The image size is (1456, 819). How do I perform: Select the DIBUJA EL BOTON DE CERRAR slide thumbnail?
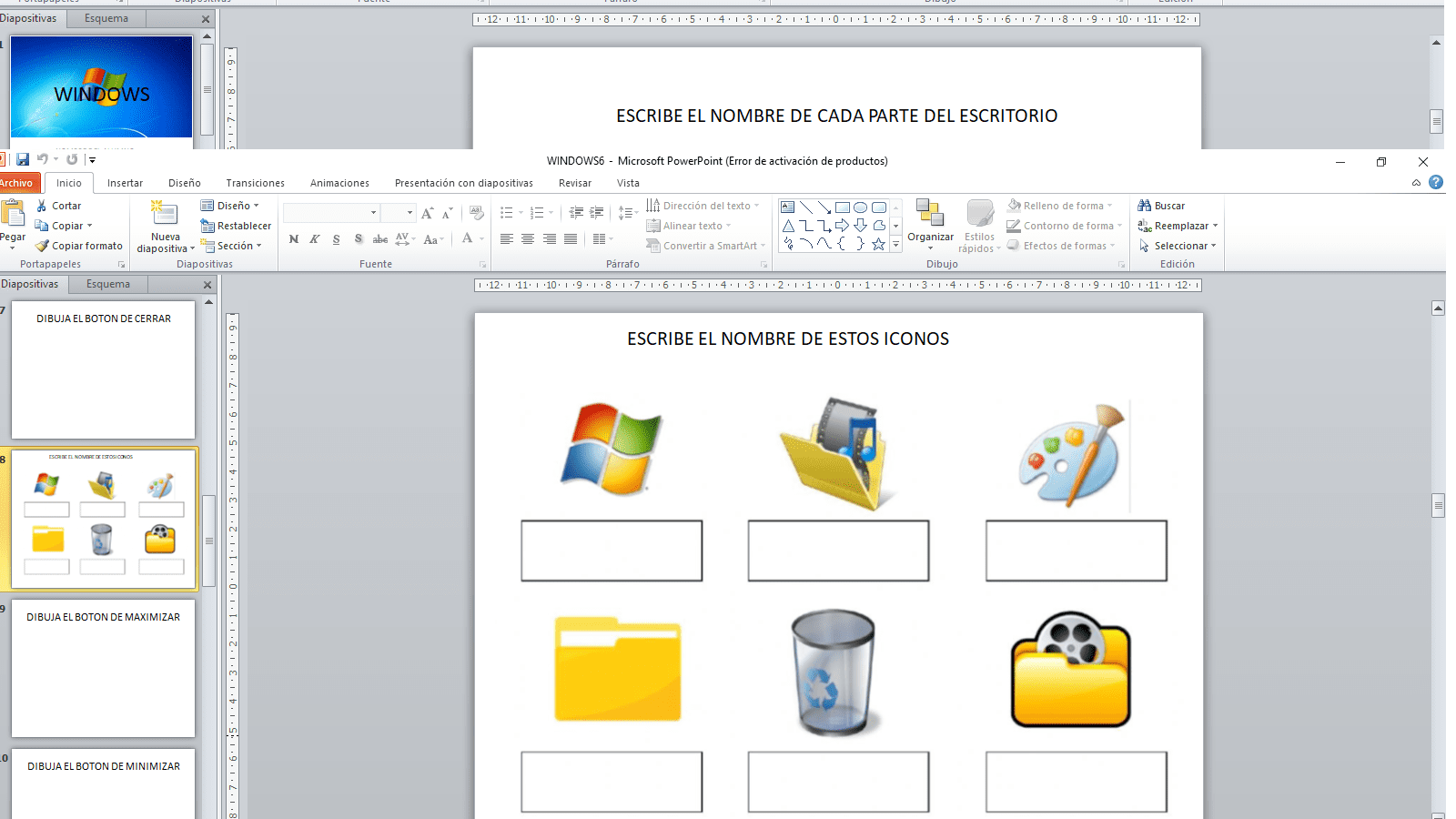coord(103,369)
